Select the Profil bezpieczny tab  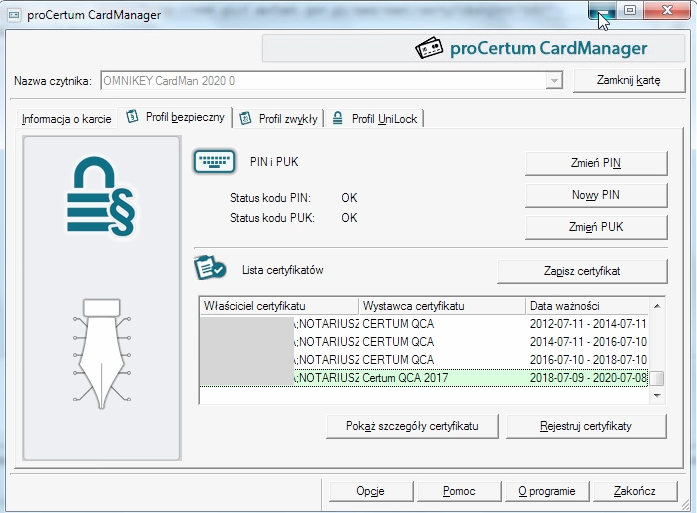175,117
